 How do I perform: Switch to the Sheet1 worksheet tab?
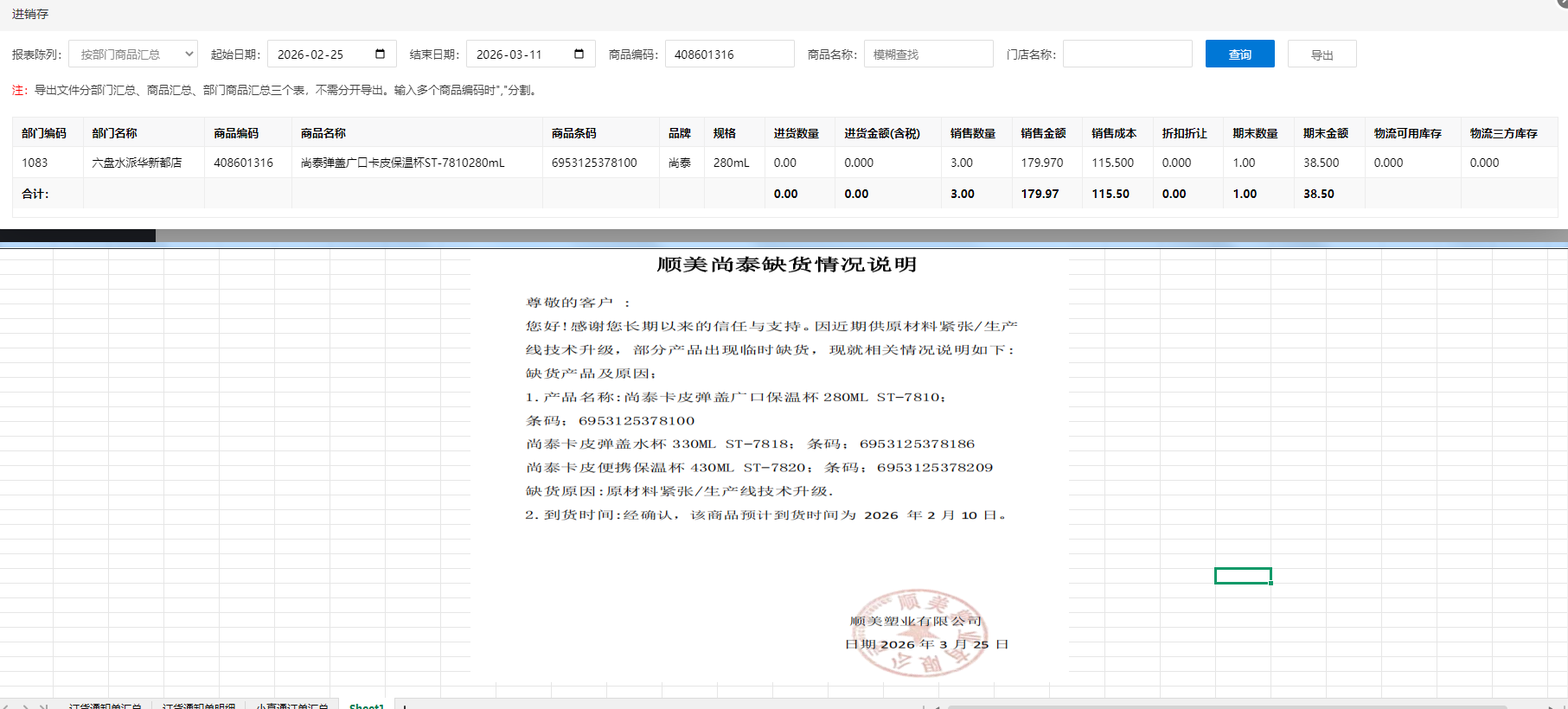coord(366,706)
